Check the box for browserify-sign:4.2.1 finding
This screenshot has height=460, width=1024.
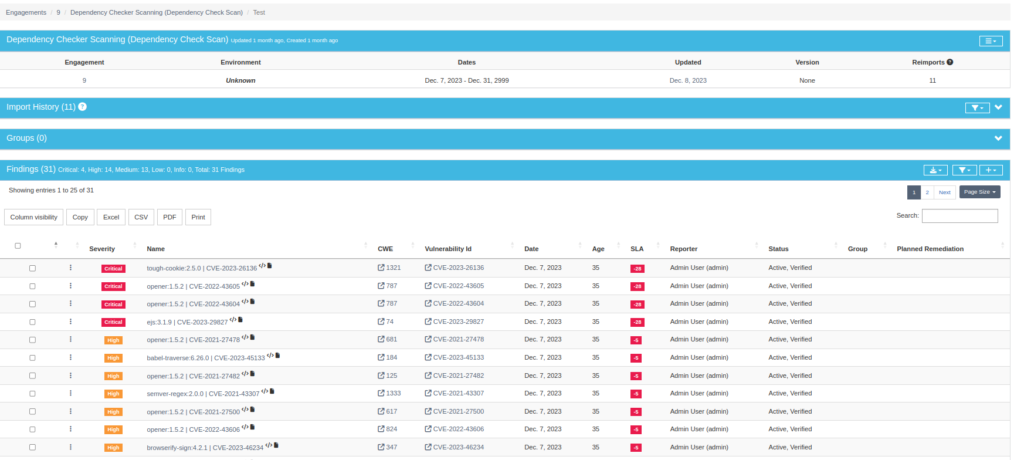(x=33, y=447)
